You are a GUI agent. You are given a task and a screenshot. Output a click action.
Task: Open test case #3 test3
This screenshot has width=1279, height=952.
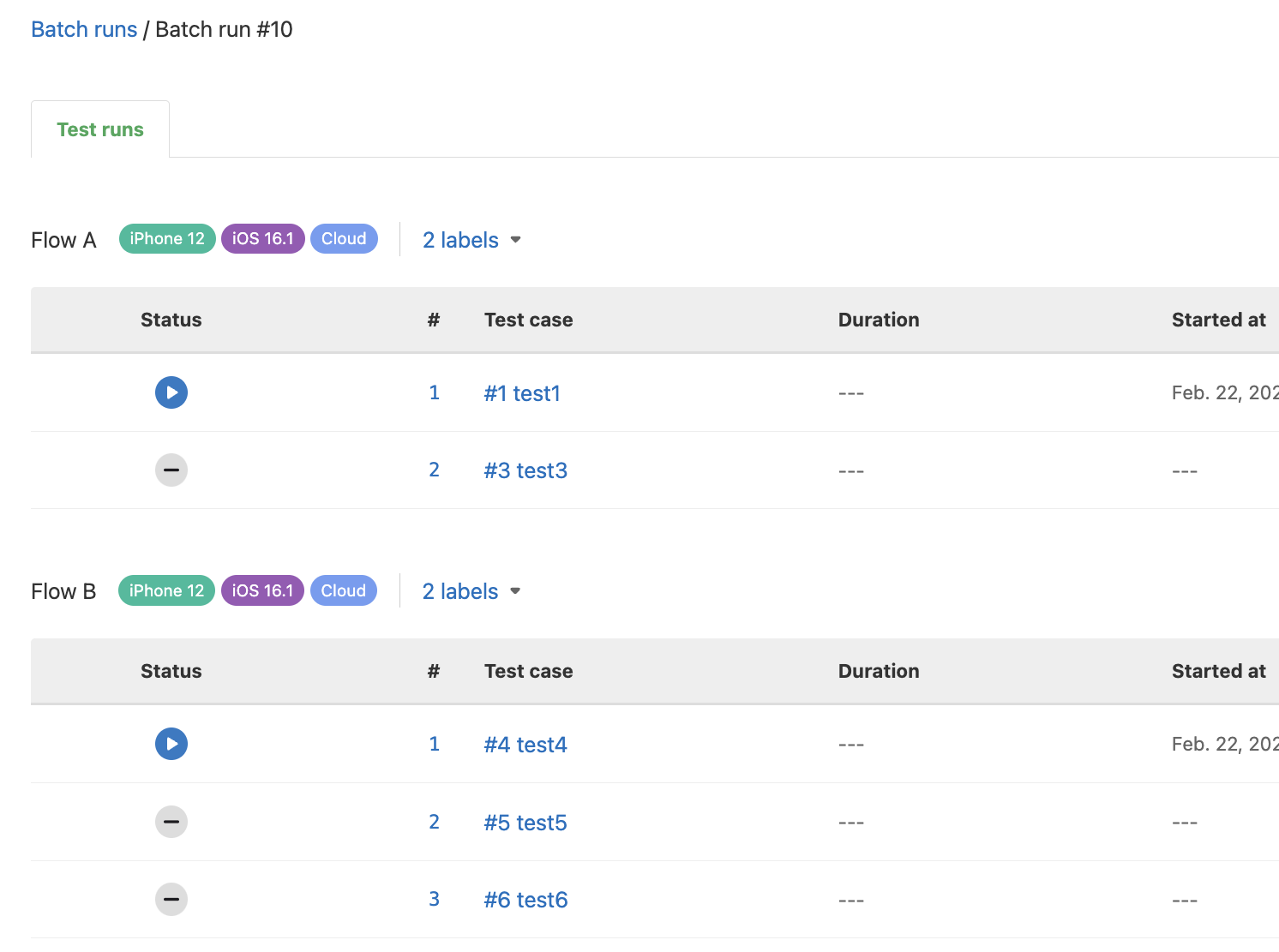[525, 470]
